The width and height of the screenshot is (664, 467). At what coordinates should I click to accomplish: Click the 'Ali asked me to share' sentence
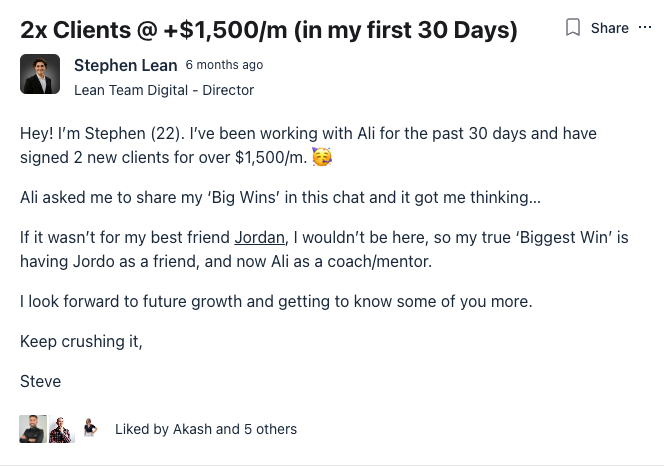[x=280, y=197]
